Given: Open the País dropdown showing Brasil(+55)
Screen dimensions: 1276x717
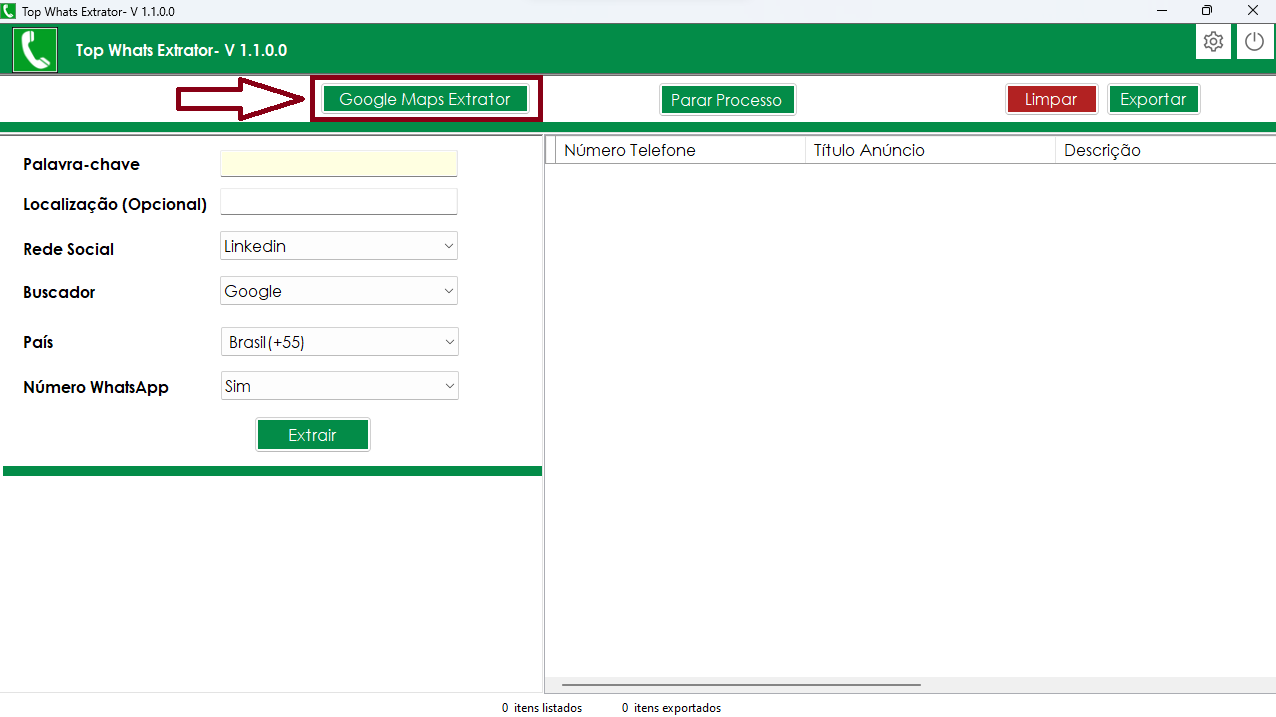Looking at the screenshot, I should pos(339,342).
